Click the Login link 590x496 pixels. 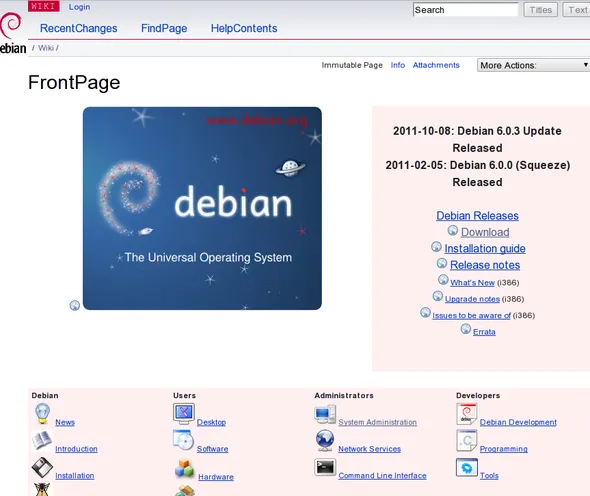coord(79,7)
